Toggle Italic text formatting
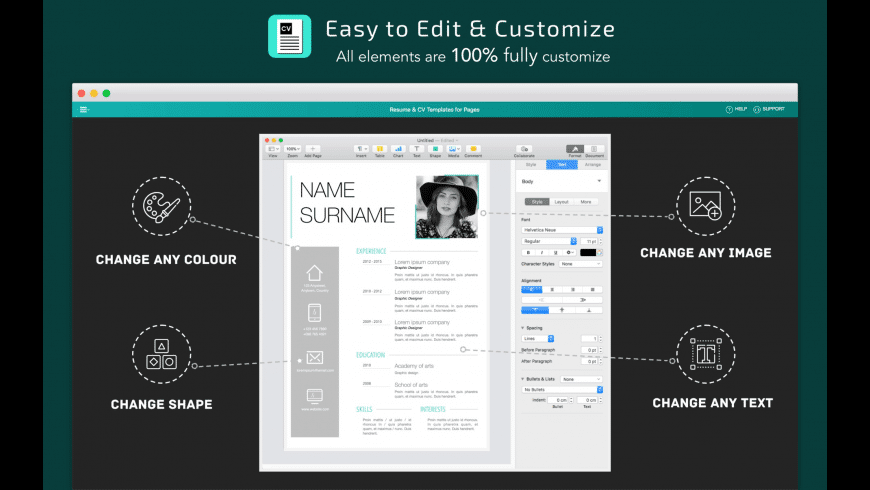Screen dimensions: 870x490 (542, 252)
